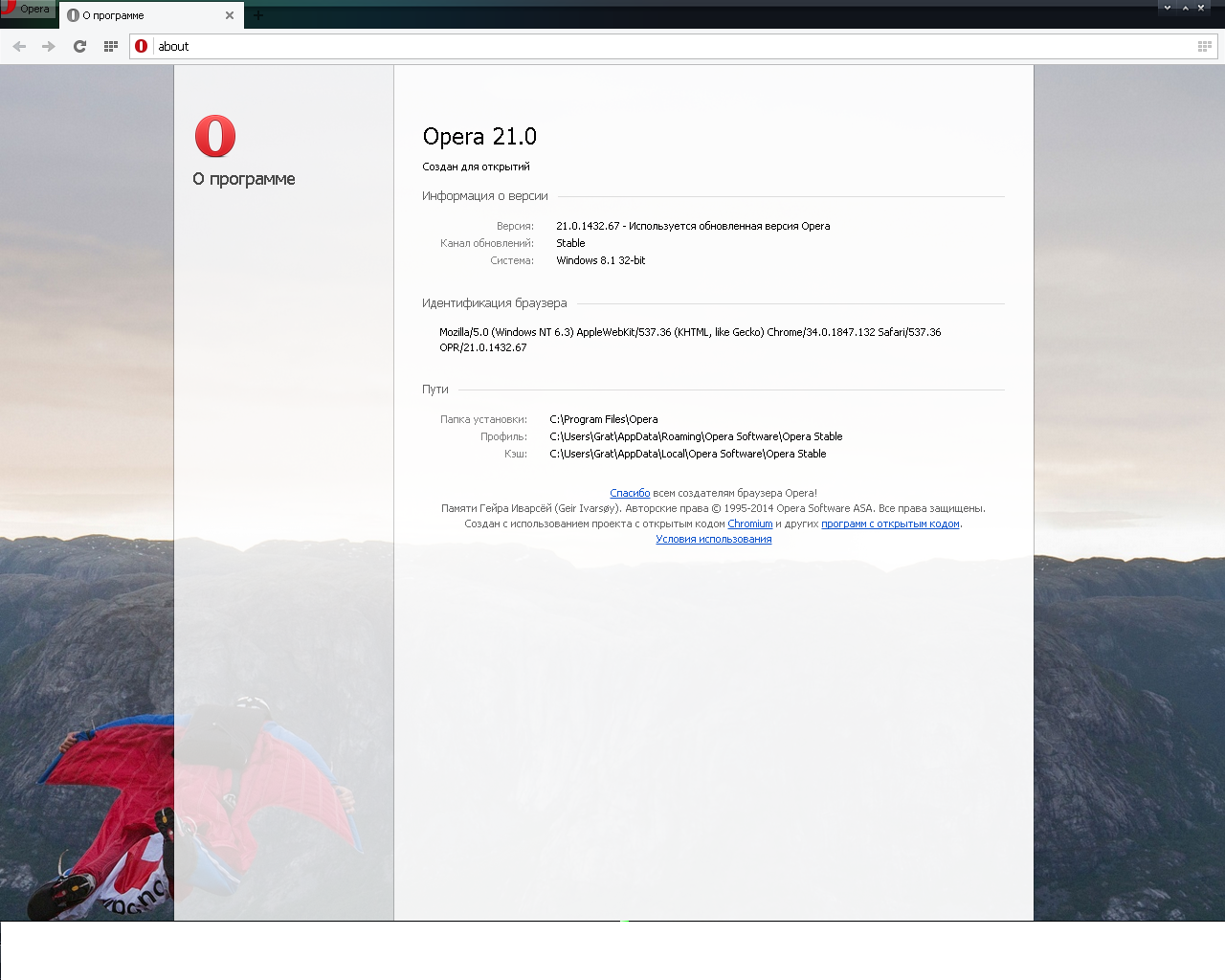Screen dimensions: 1225x980
Task: Click the "Opera 21.0" heading
Action: coord(479,137)
